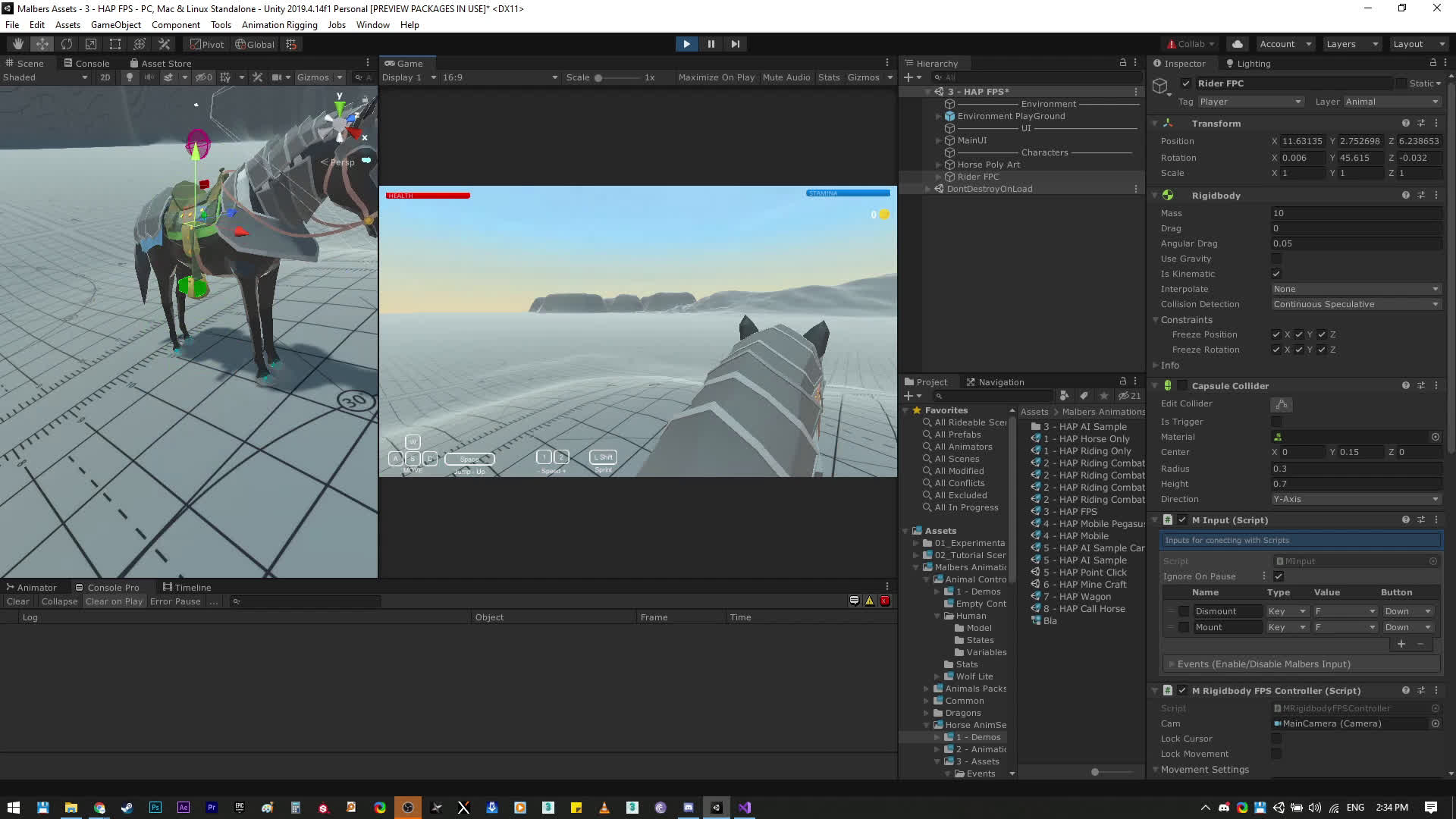Adjust the Game view Scale slider

[598, 77]
